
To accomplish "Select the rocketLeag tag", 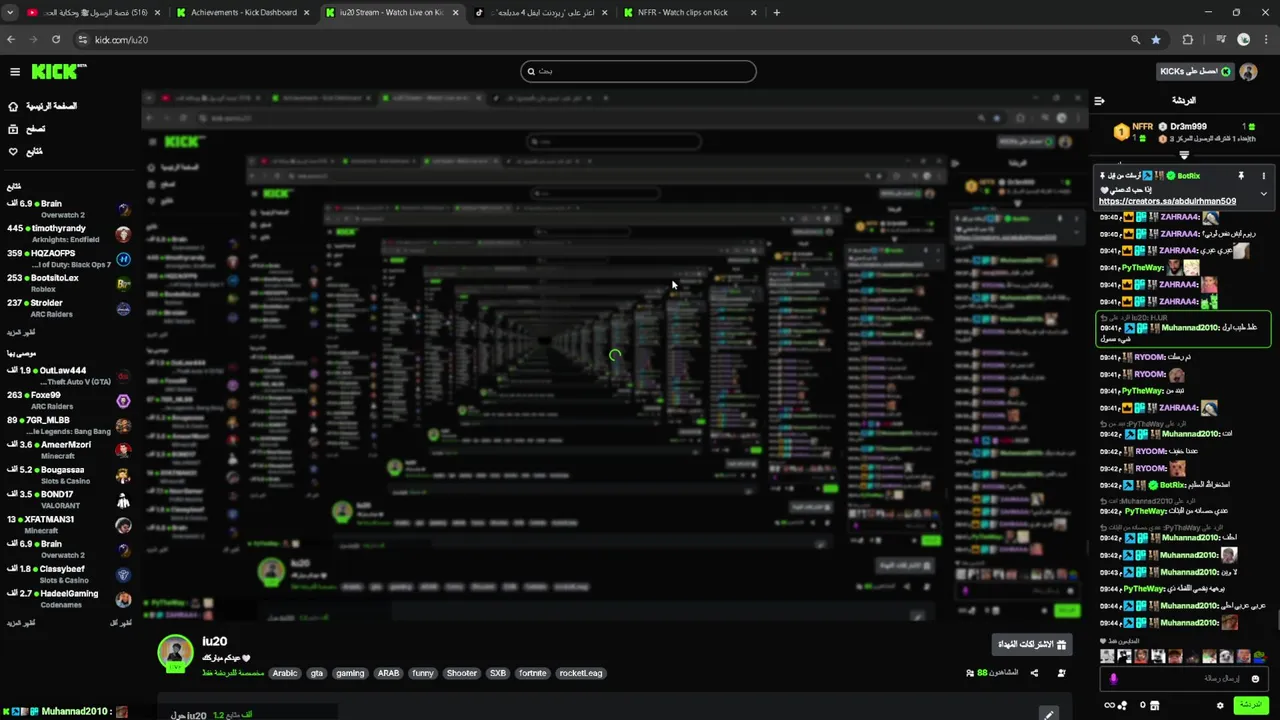I will click(581, 673).
